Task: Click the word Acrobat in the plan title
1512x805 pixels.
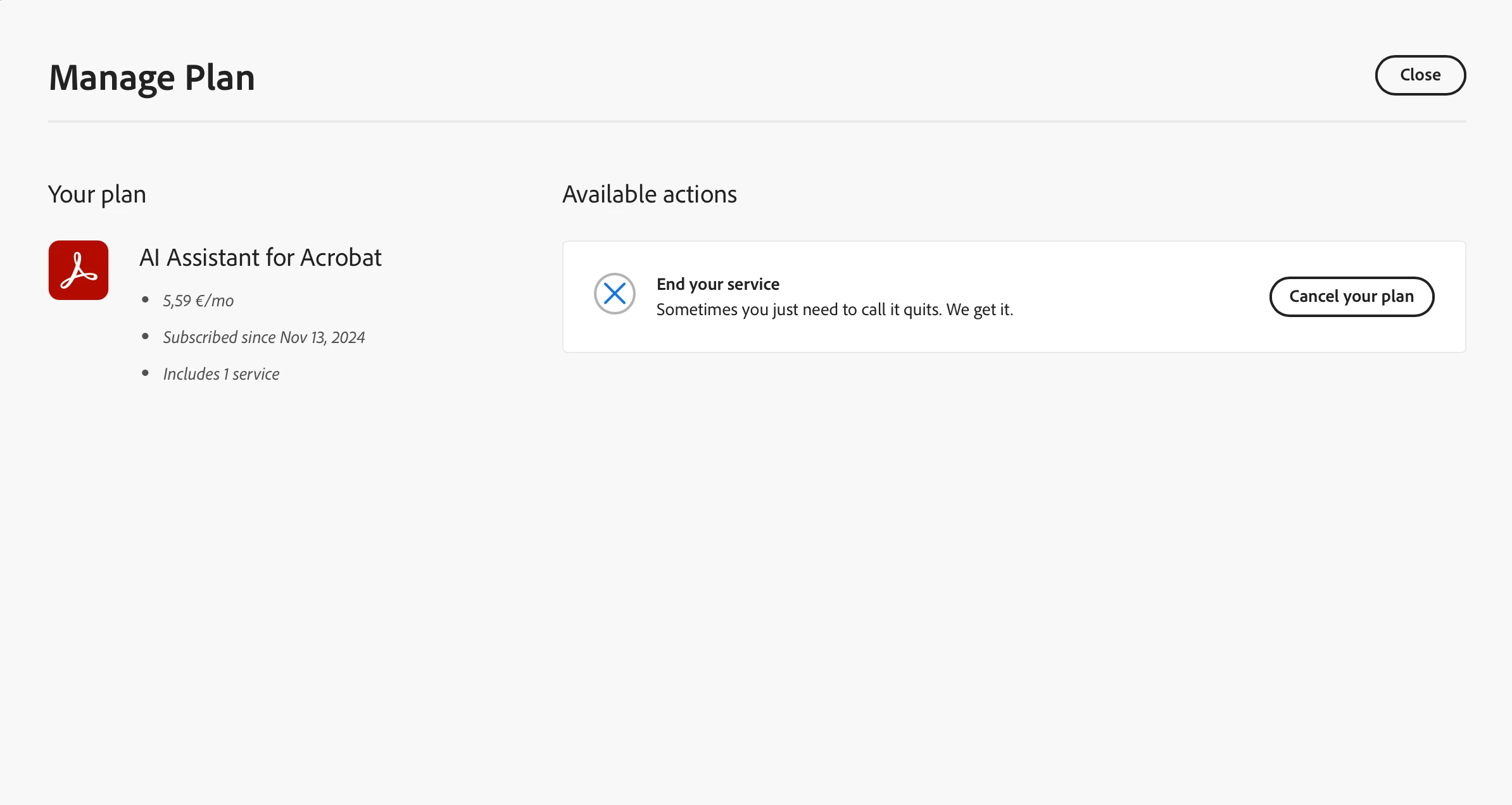Action: [341, 258]
